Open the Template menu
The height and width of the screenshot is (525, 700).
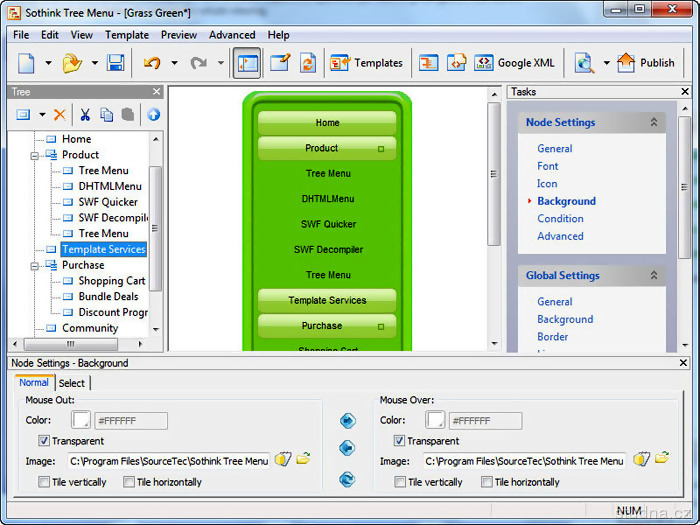pos(127,35)
